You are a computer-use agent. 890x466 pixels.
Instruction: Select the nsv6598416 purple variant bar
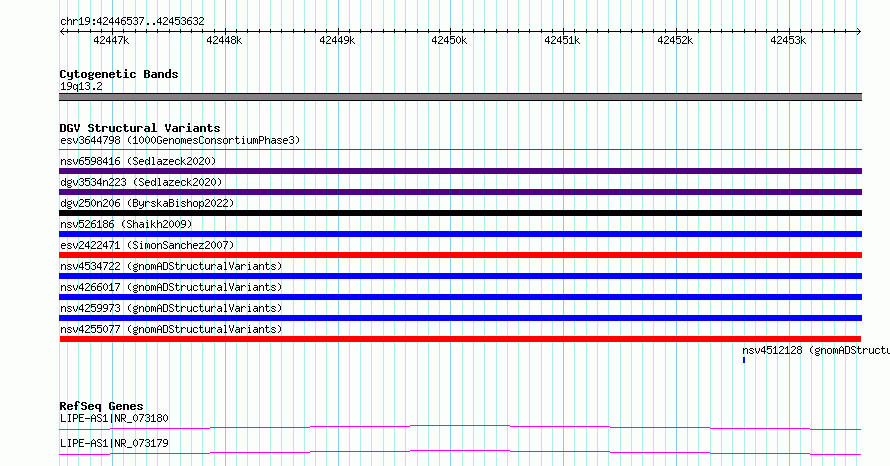pyautogui.click(x=460, y=171)
